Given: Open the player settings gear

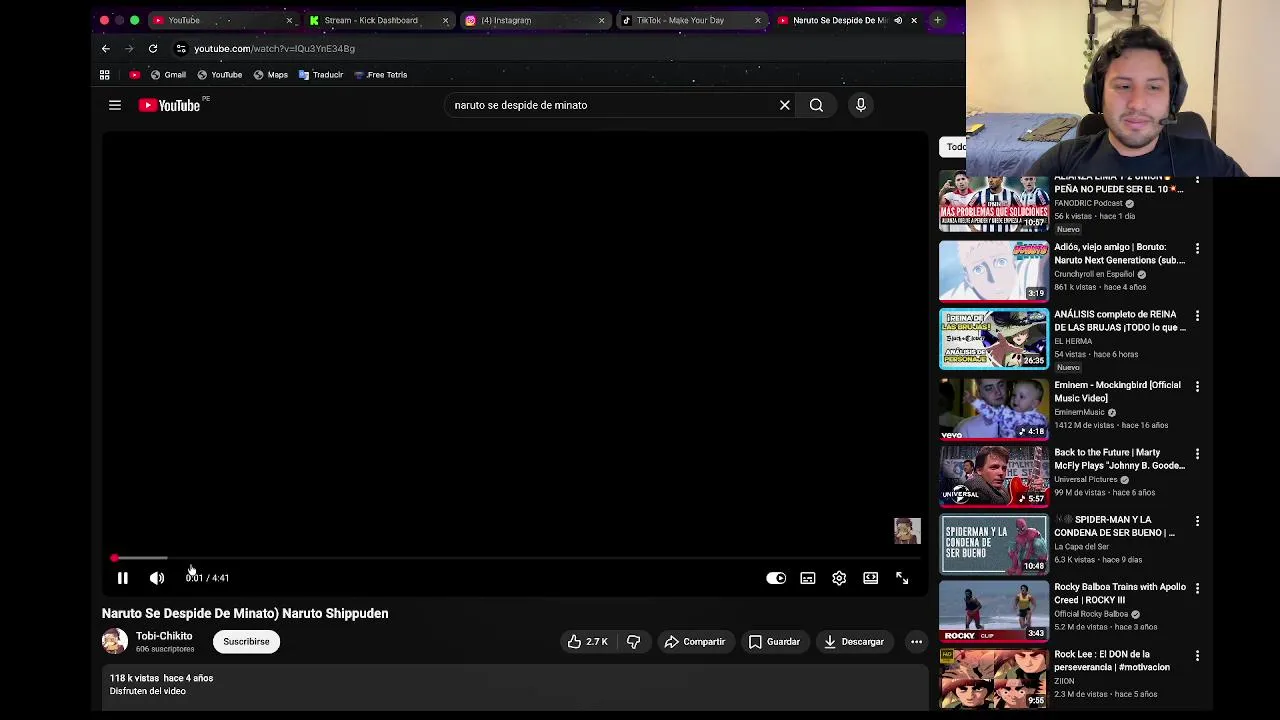Looking at the screenshot, I should coord(839,578).
